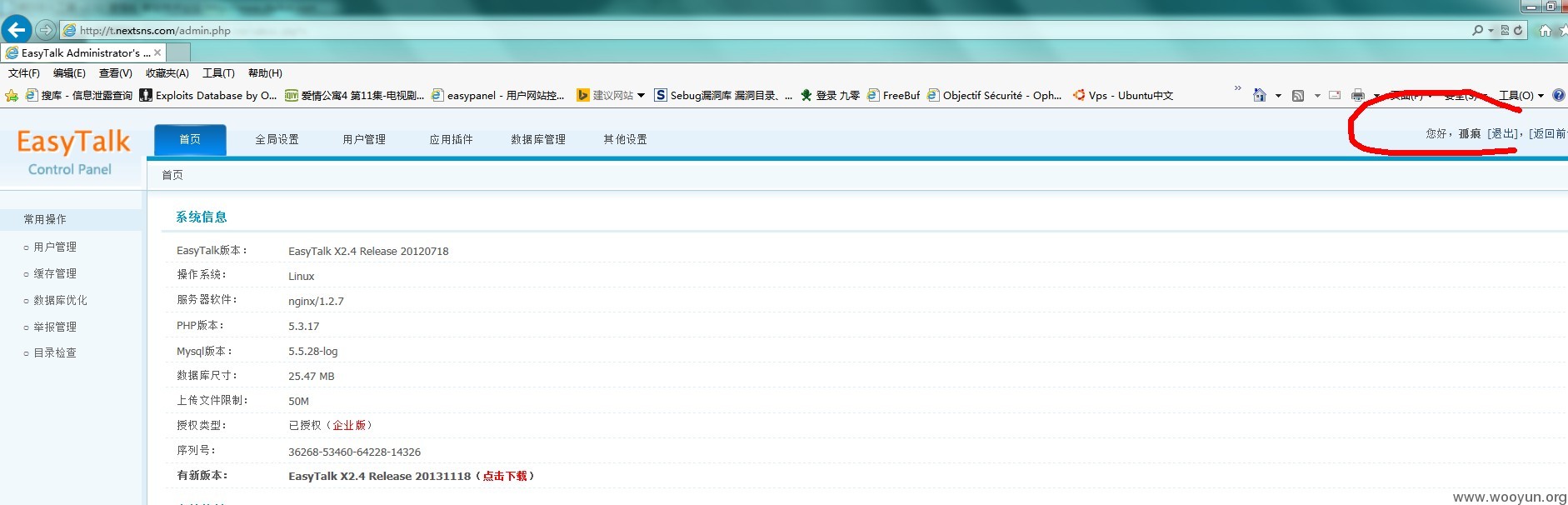
Task: Click the 25.47 MB database size value
Action: [311, 376]
